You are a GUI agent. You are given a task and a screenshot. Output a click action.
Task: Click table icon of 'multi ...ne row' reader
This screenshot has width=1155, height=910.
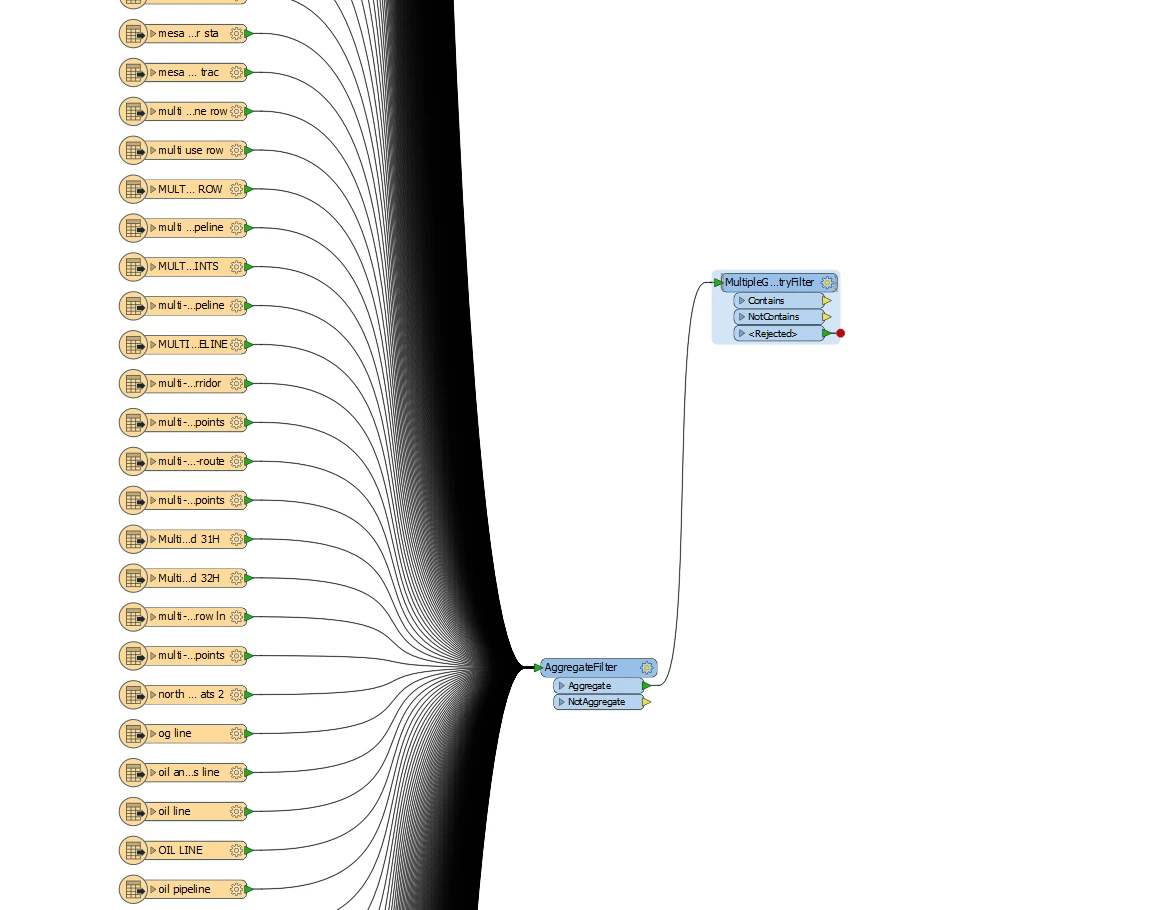tap(134, 111)
